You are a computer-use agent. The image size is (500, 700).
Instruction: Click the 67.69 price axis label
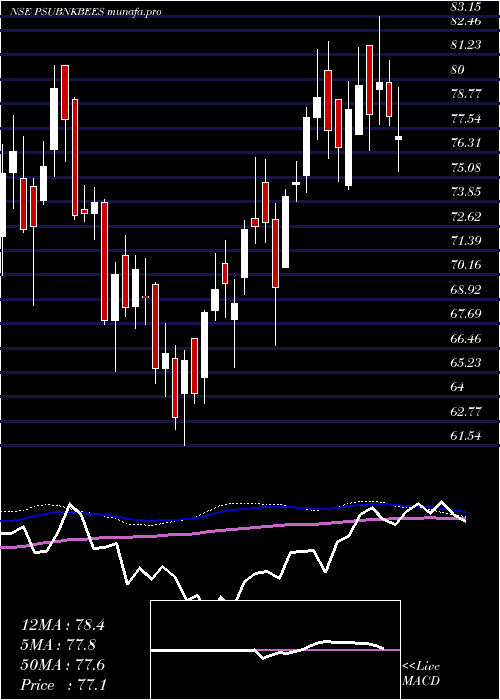467,314
